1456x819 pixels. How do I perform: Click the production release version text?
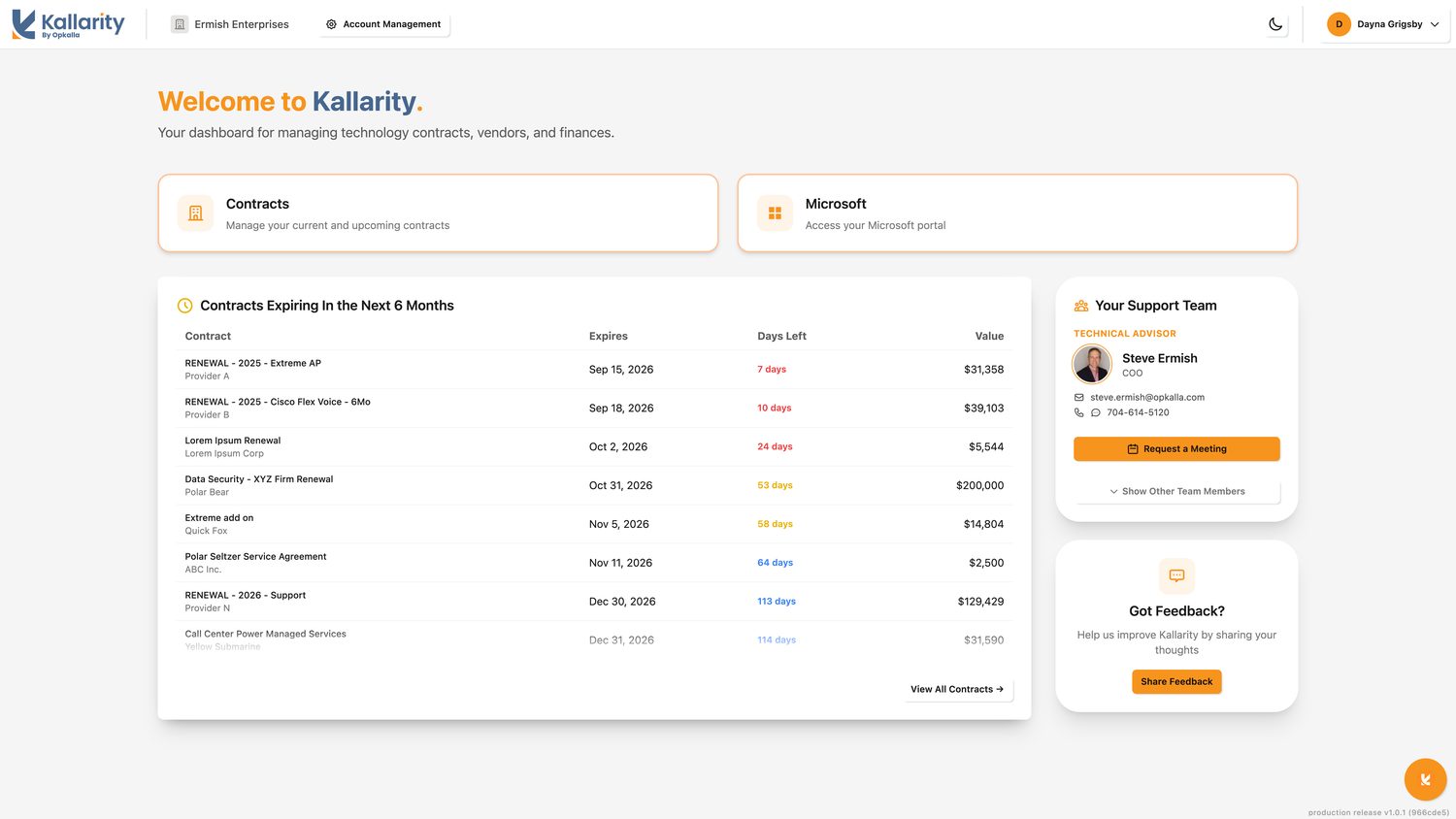click(x=1378, y=812)
